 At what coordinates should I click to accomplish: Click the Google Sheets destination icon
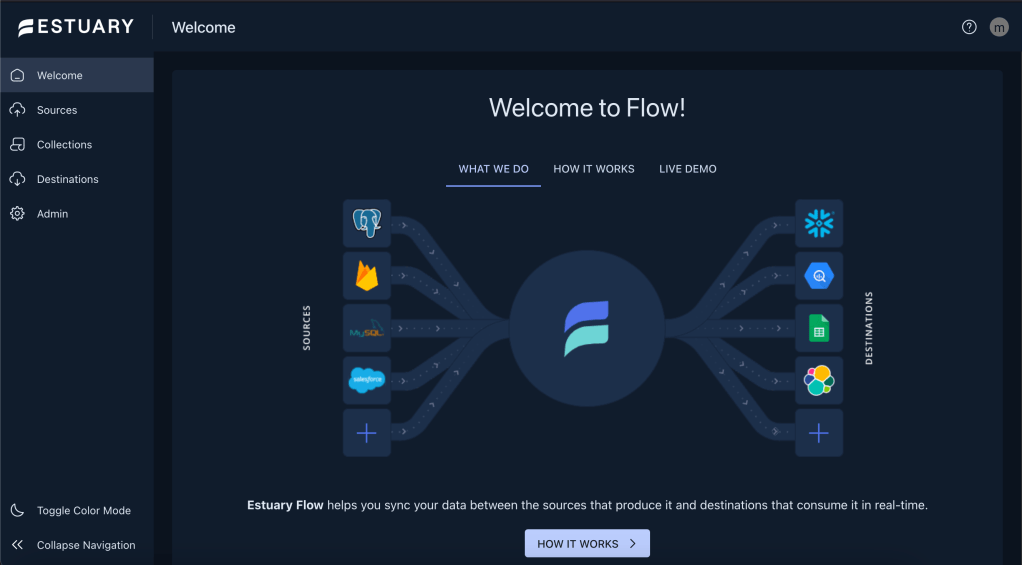(x=819, y=328)
